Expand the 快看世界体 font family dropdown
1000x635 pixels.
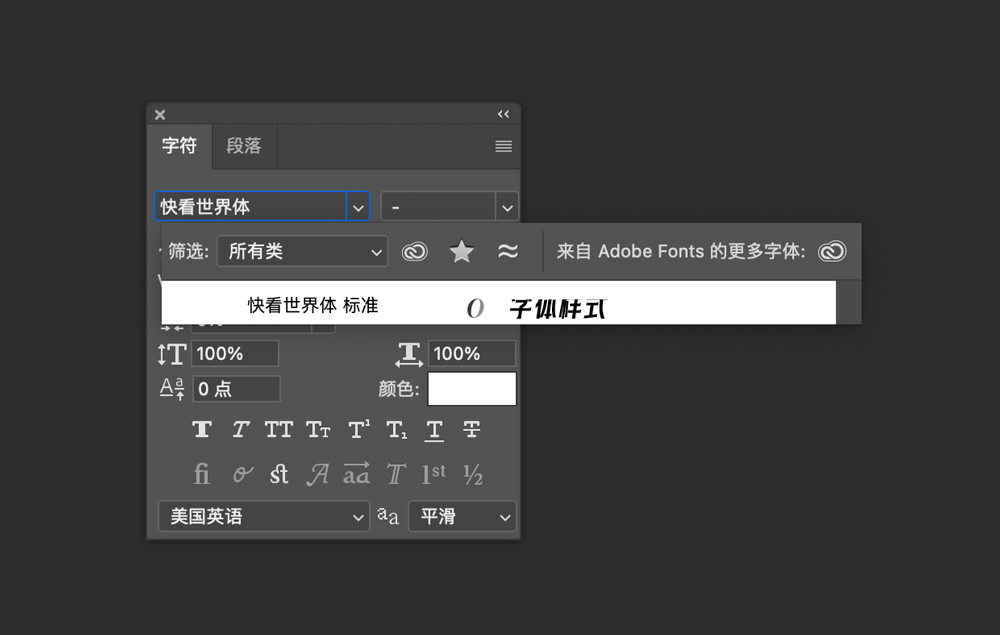[358, 207]
